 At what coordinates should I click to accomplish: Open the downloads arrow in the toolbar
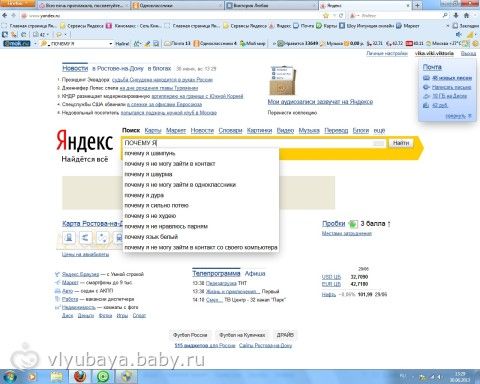(456, 16)
